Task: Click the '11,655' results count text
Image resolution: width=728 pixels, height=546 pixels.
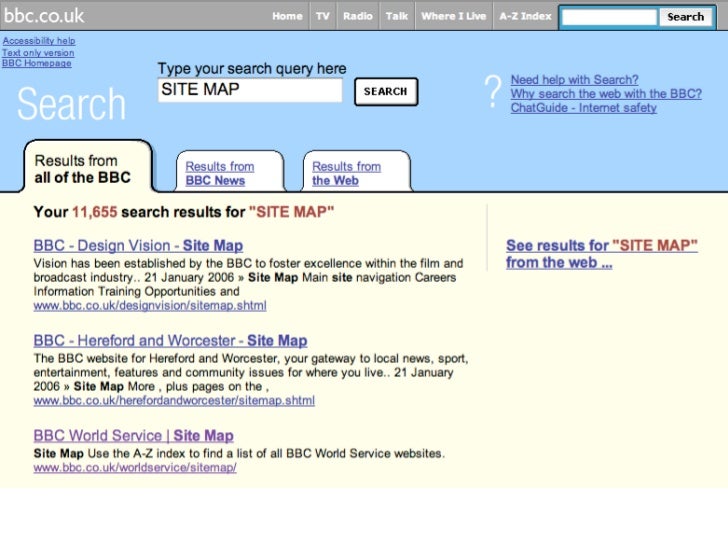Action: point(95,212)
